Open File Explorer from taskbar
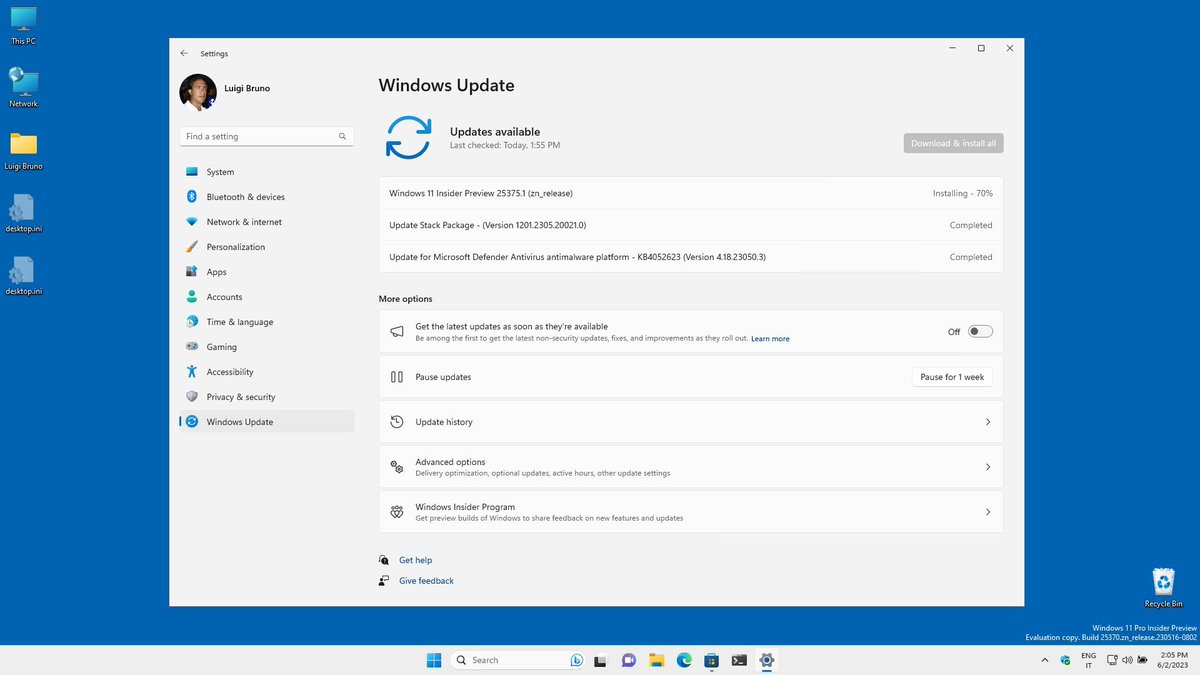 pos(657,660)
